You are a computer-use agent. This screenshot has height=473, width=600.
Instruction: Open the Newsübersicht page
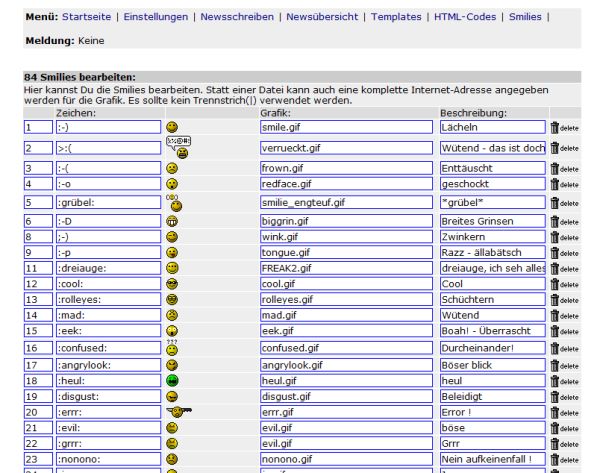tap(322, 17)
